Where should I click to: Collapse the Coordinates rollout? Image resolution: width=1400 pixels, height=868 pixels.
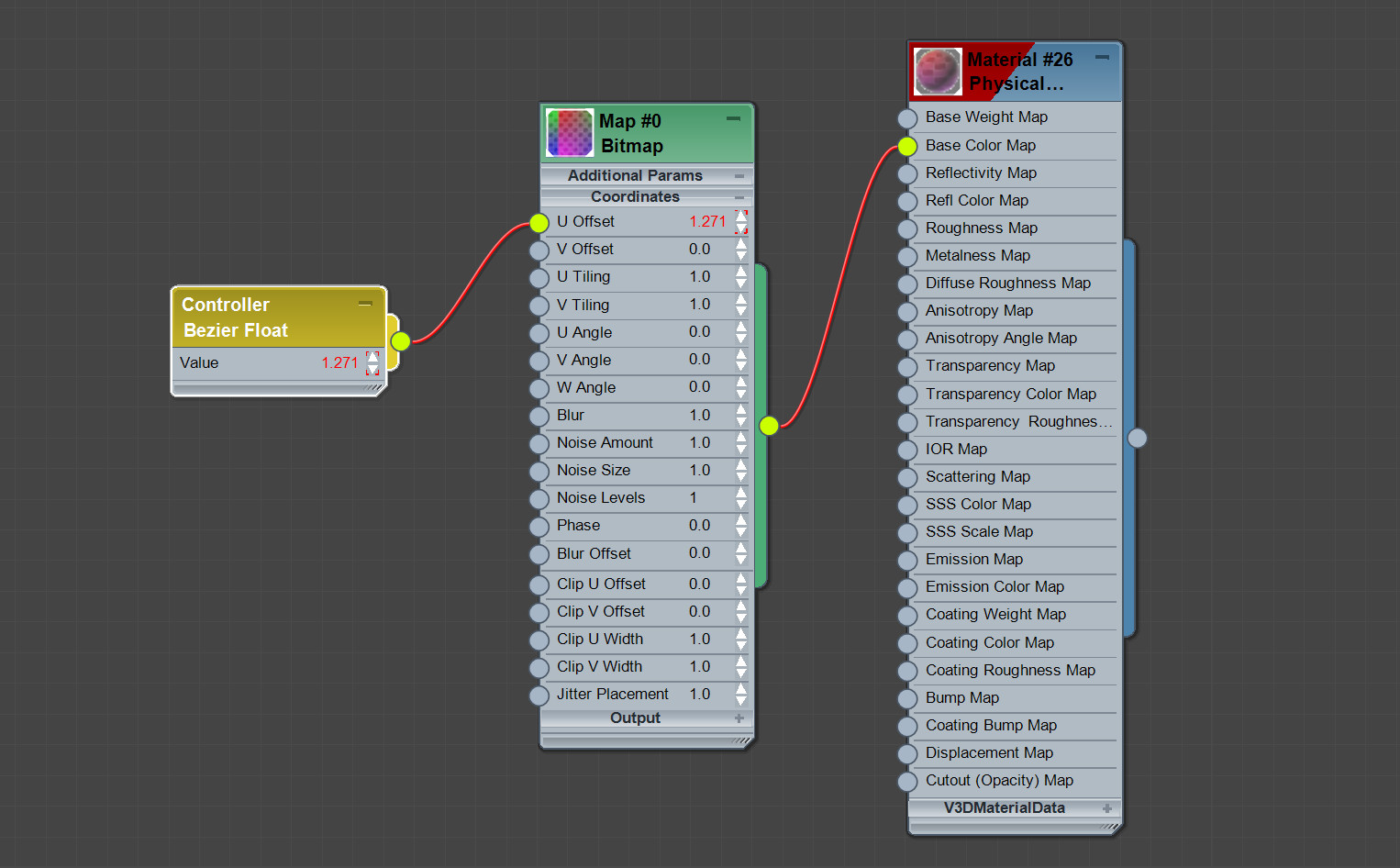click(739, 196)
